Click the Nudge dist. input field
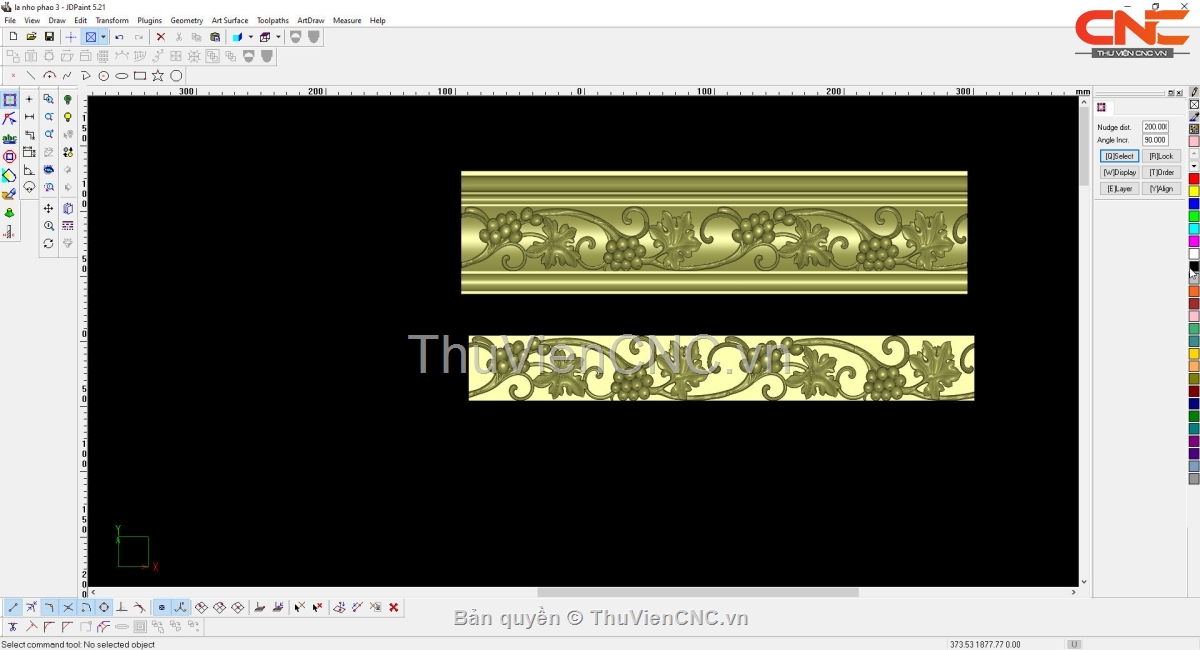Screen dimensions: 1200x650 tap(1155, 127)
